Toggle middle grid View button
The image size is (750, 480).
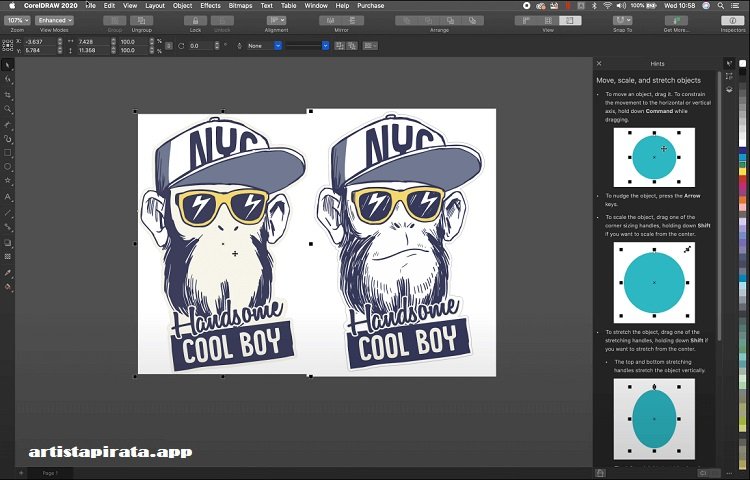548,21
